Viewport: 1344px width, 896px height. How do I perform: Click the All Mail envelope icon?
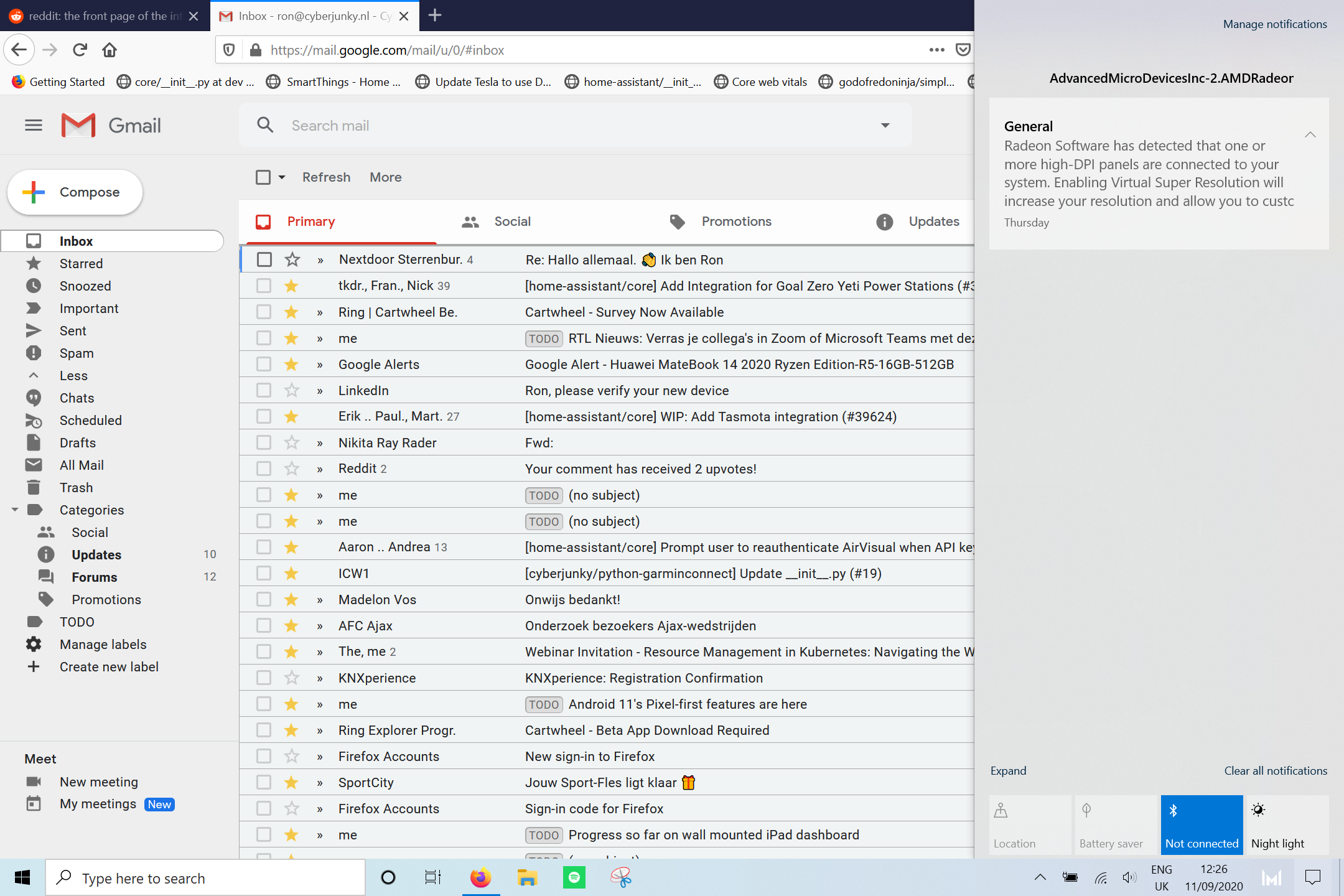(34, 465)
